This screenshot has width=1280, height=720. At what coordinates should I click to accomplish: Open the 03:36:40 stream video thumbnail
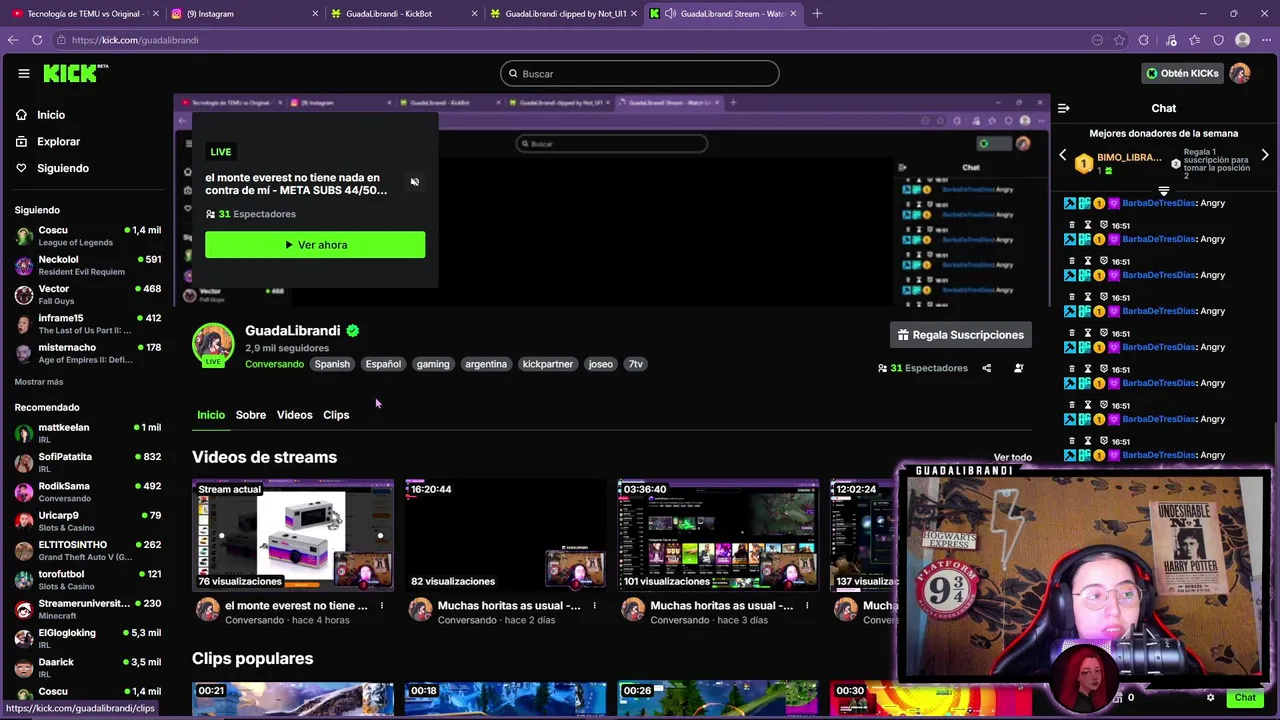[x=718, y=535]
